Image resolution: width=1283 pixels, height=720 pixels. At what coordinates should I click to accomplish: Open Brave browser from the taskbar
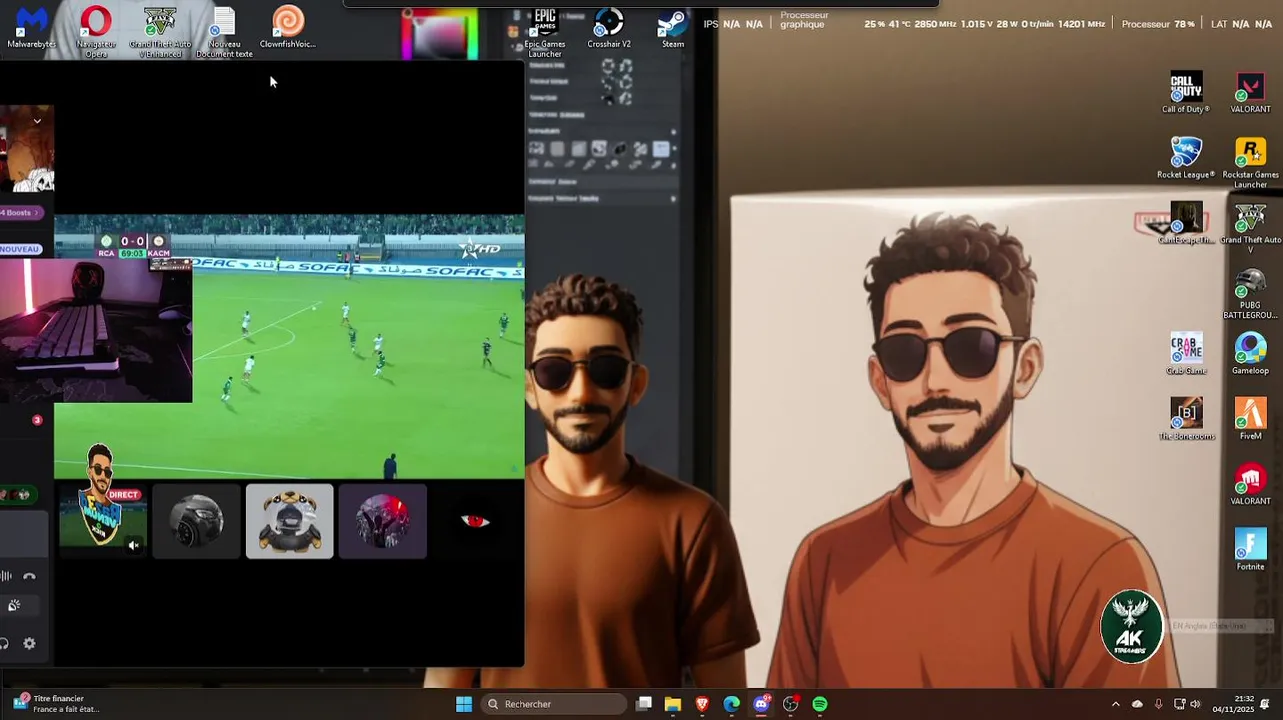click(702, 704)
